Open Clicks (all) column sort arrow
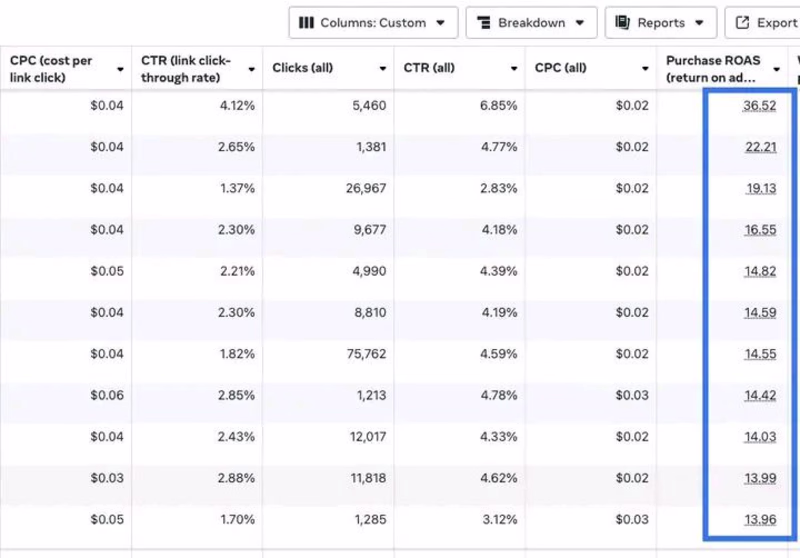800x558 pixels. 382,69
